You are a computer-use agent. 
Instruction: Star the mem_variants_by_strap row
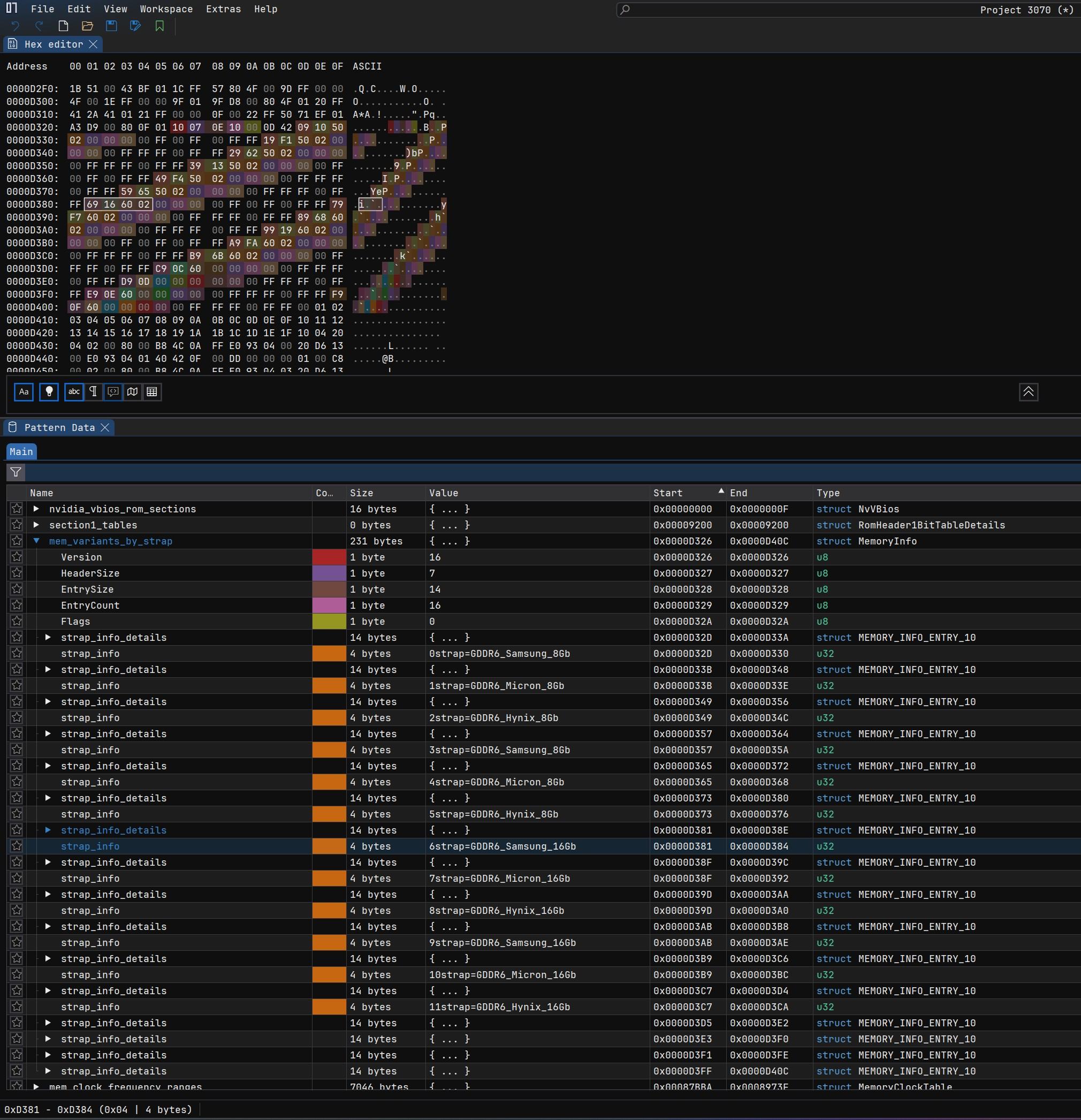(17, 541)
